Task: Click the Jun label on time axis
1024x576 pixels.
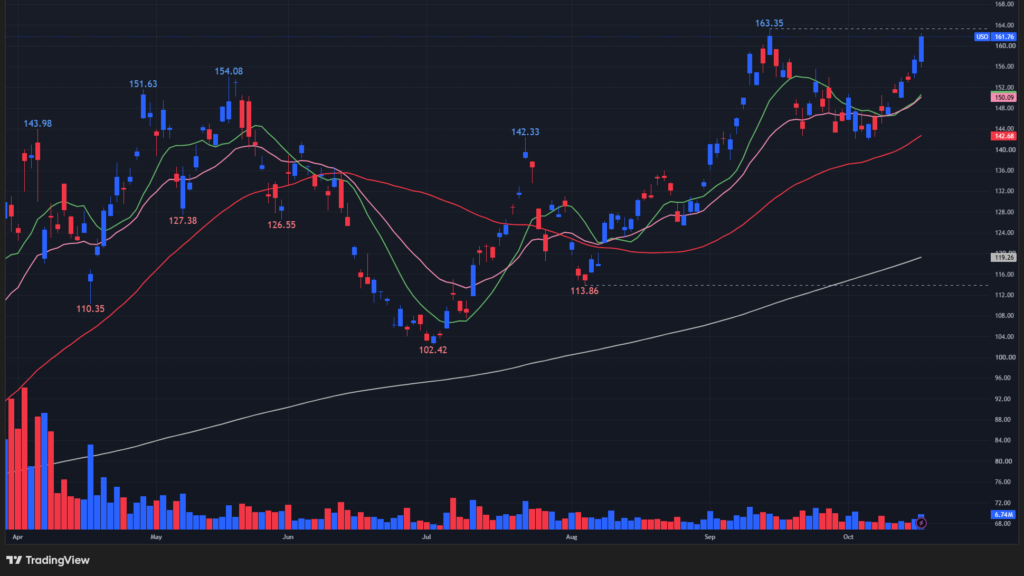Action: click(x=288, y=537)
